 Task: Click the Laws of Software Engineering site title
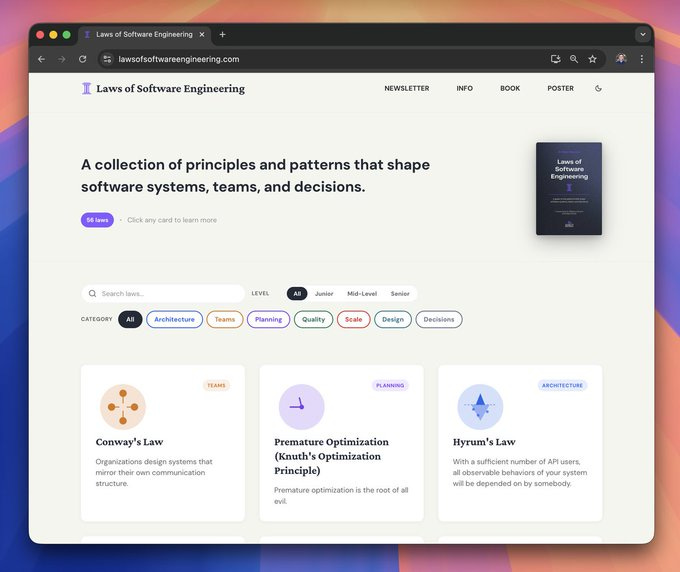[170, 88]
